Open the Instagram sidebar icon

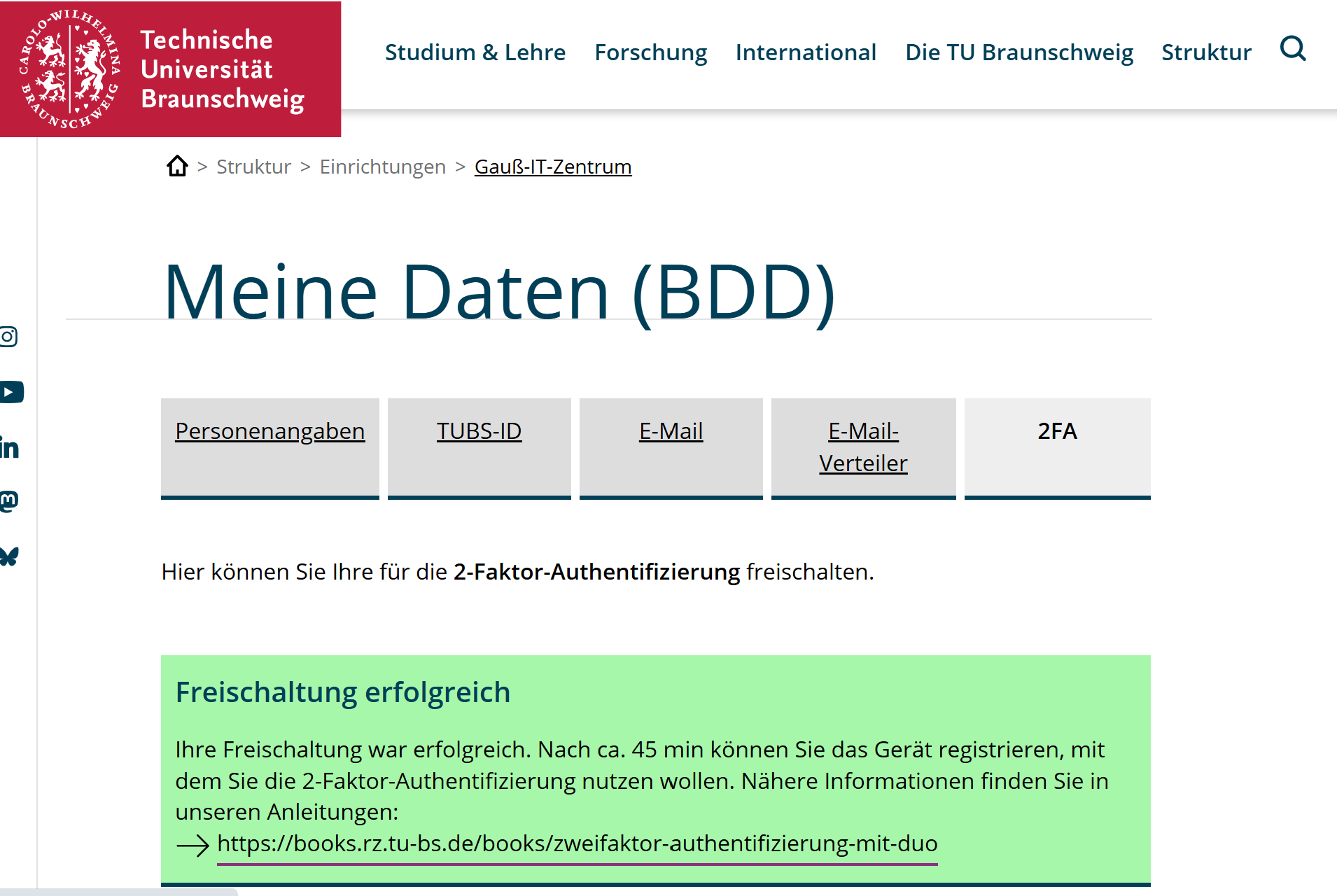point(9,337)
